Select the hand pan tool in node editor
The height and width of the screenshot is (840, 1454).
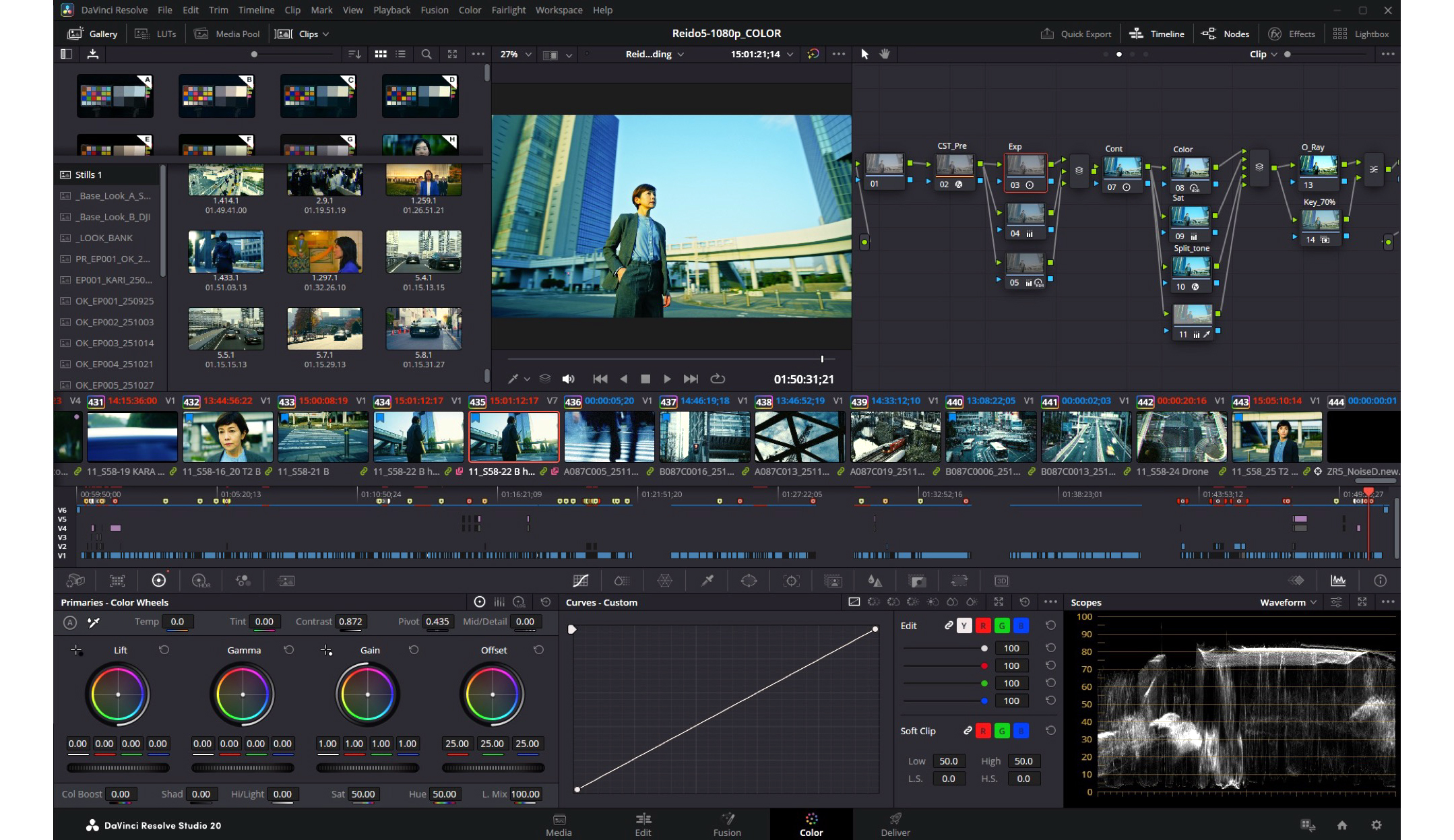(885, 54)
